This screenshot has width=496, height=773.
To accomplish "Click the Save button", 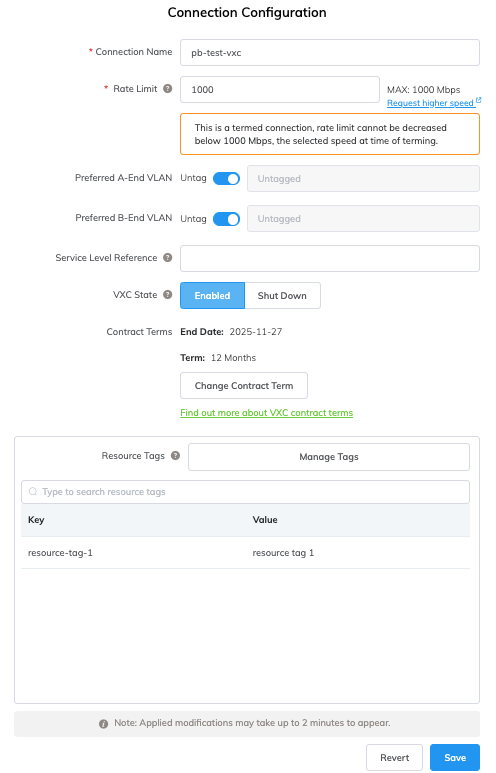I will pos(455,758).
